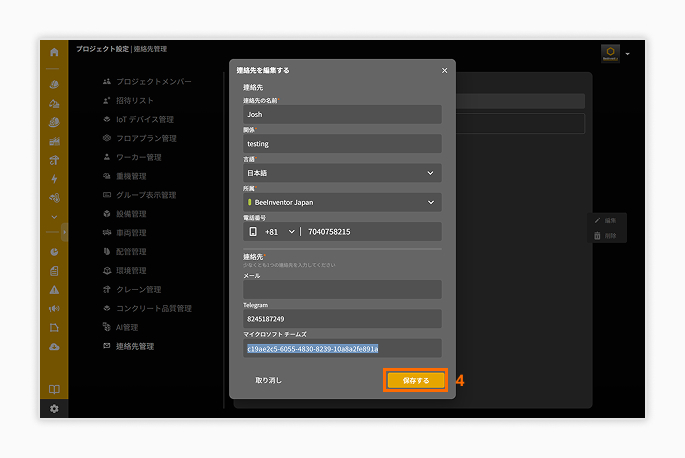Open コンクリート品質管理 menu item
This screenshot has width=685, height=458.
click(147, 308)
